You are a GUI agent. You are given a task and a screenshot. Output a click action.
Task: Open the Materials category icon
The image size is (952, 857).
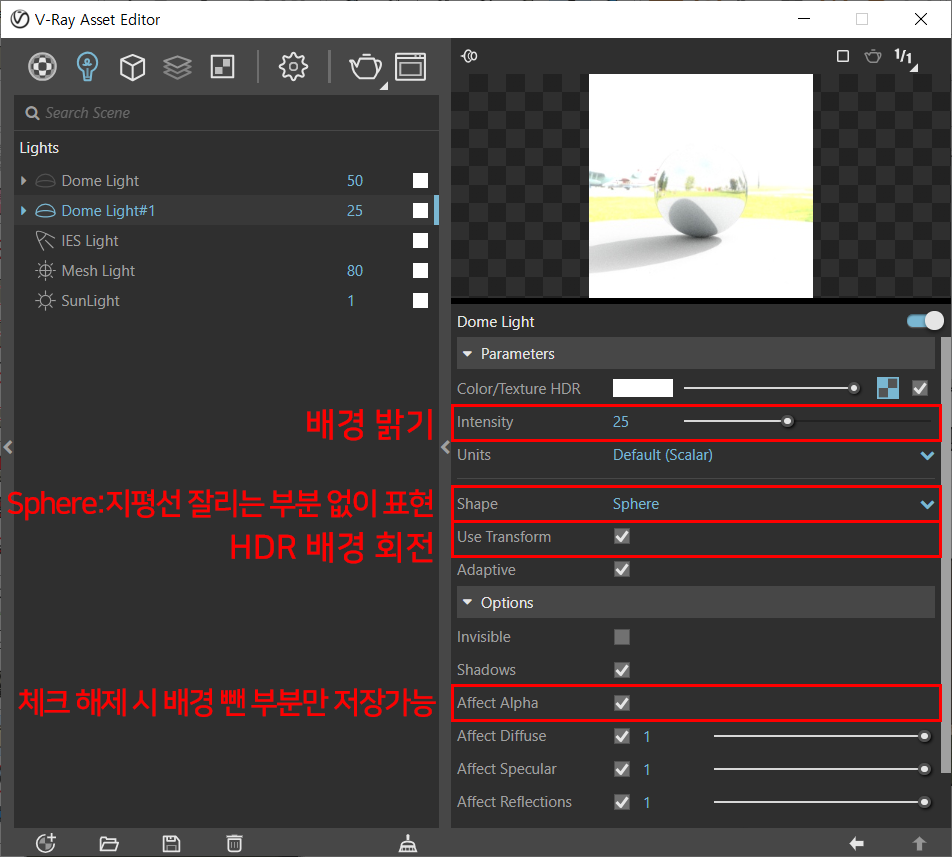pyautogui.click(x=42, y=66)
